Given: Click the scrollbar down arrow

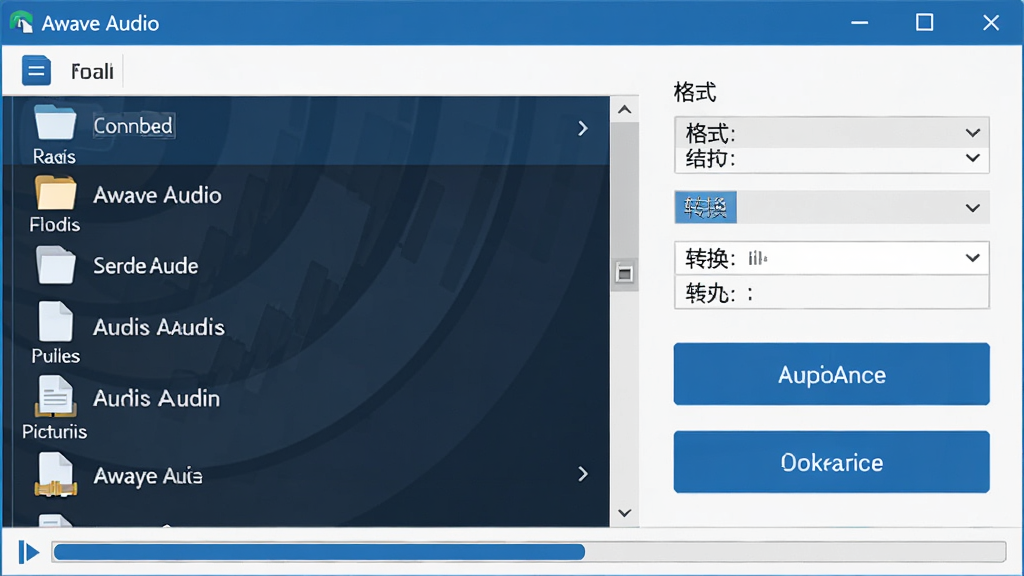Looking at the screenshot, I should click(624, 513).
